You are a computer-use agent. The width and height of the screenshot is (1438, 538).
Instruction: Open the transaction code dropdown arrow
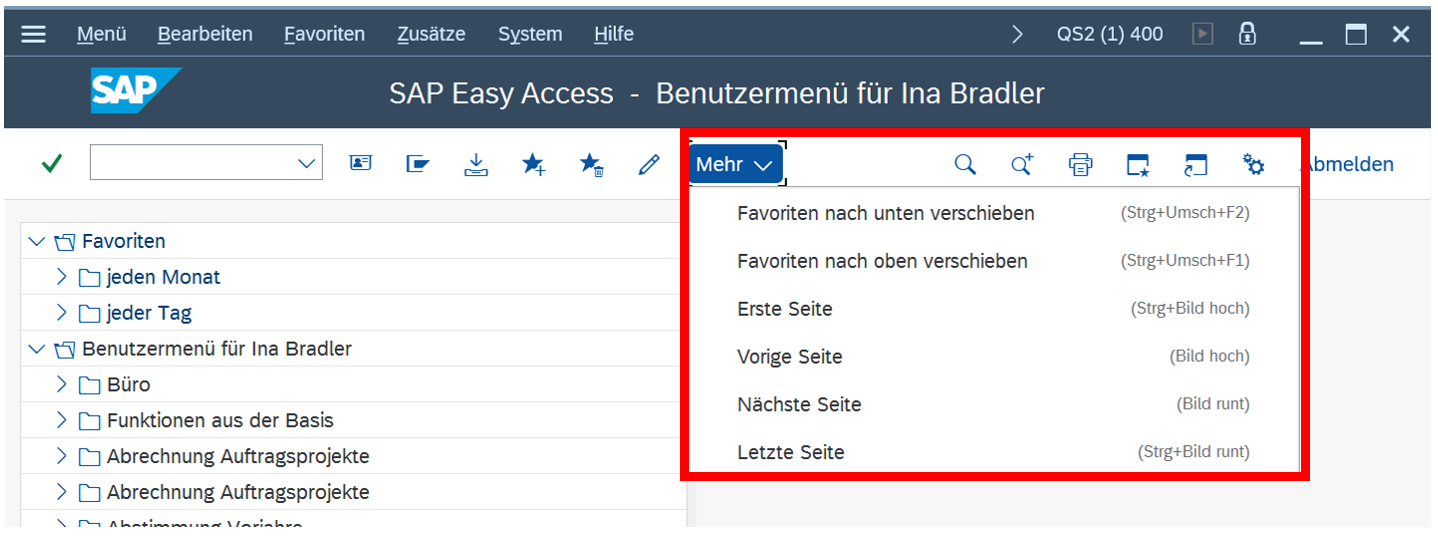click(x=307, y=164)
